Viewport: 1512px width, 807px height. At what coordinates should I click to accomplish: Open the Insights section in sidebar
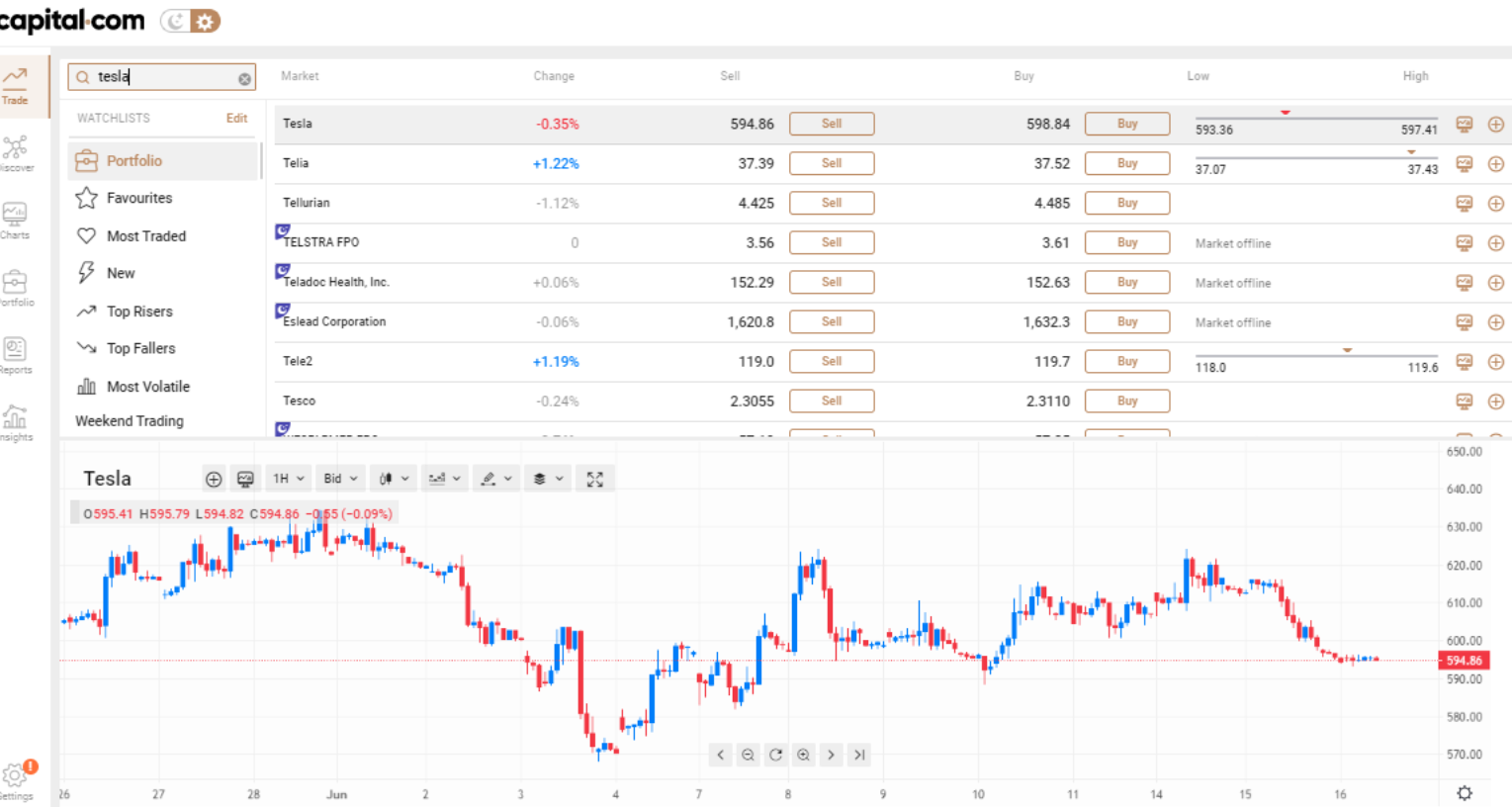15,422
